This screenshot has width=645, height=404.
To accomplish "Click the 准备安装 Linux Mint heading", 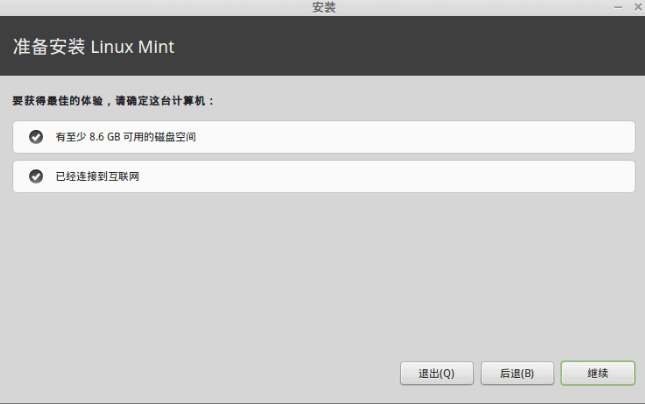I will pyautogui.click(x=100, y=47).
